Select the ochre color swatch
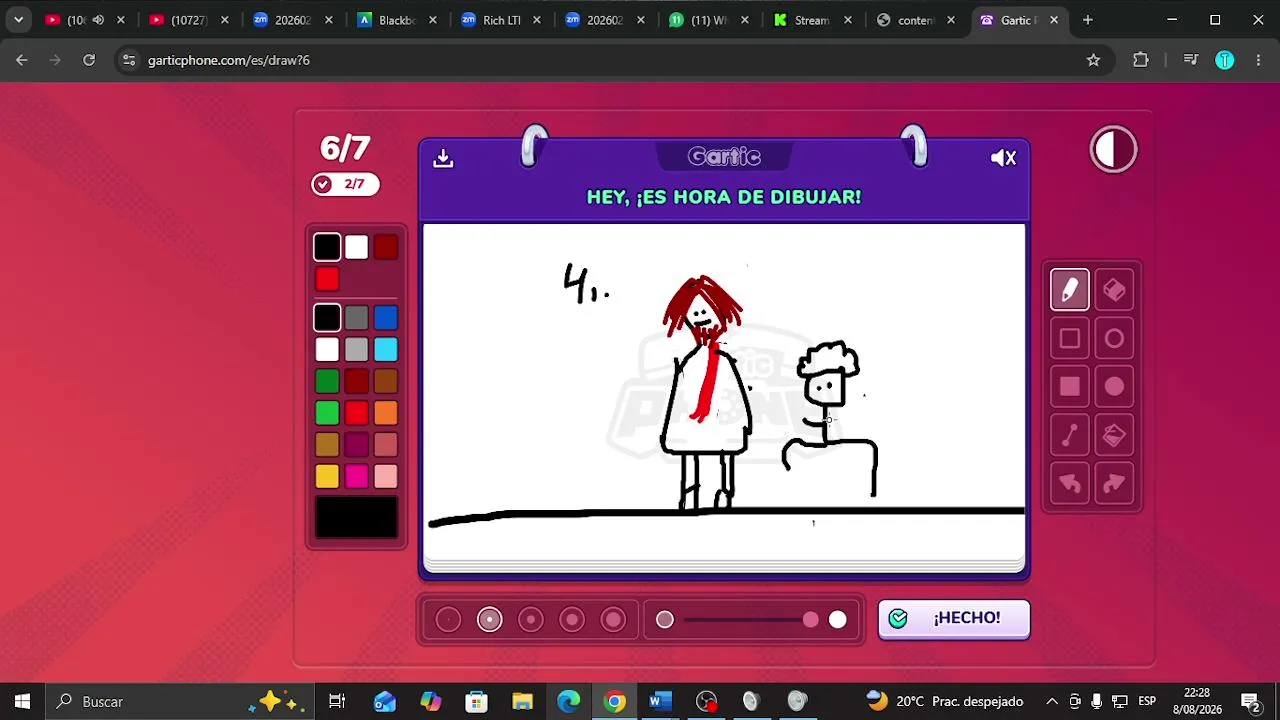Screen dimensions: 1280x720 click(327, 444)
